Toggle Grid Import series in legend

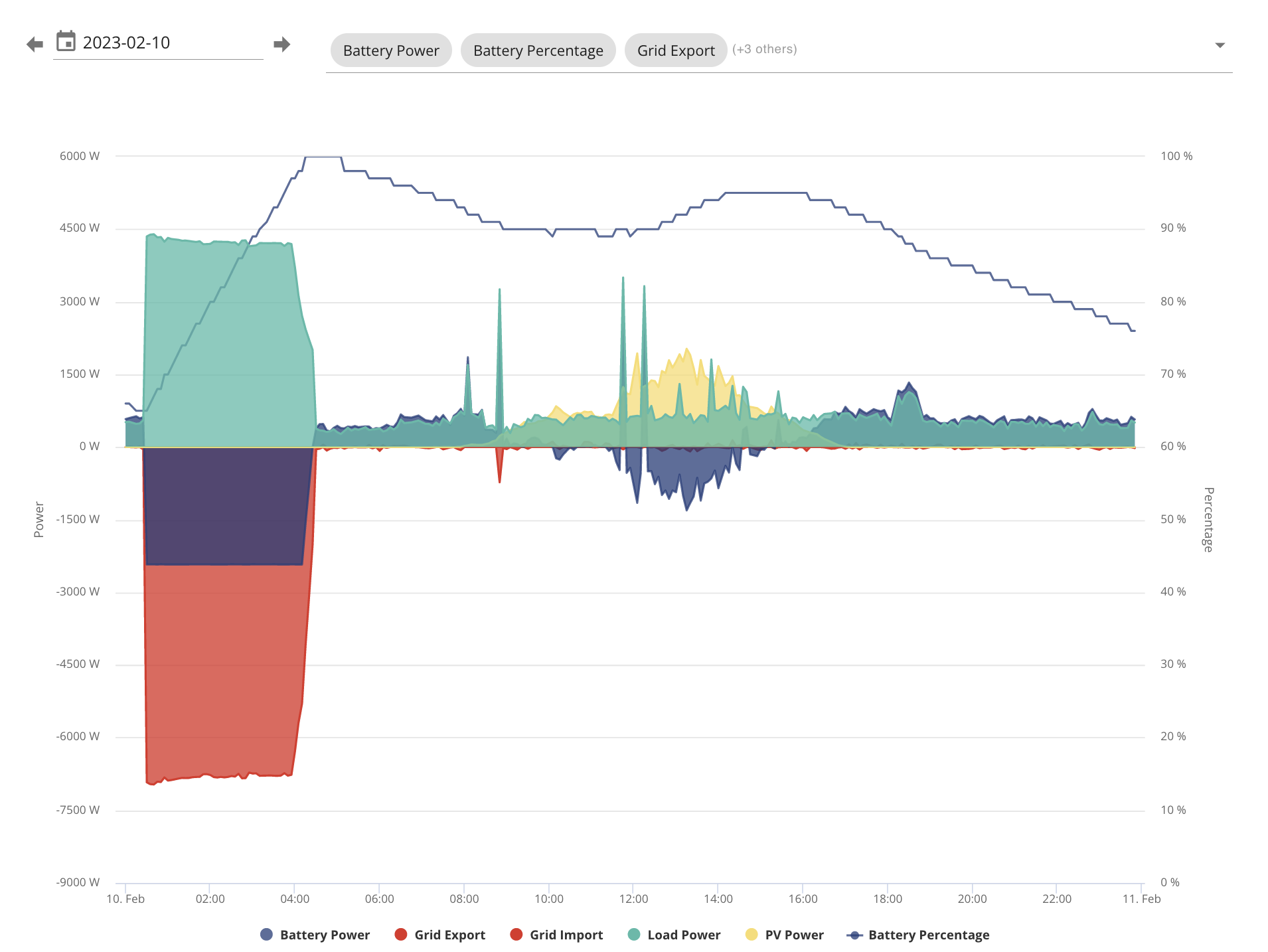(x=556, y=935)
